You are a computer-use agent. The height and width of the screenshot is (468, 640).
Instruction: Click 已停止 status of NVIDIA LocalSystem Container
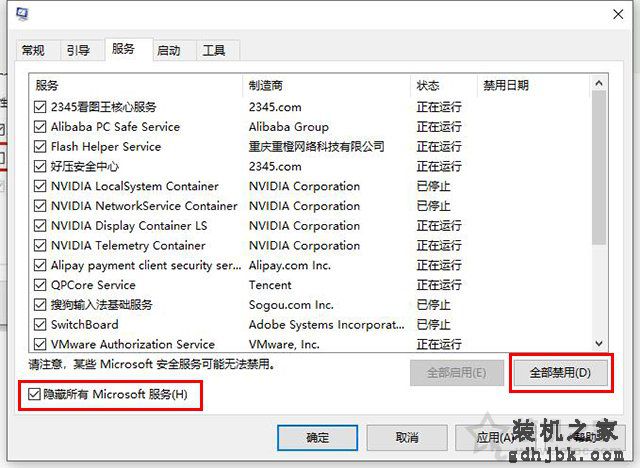click(x=433, y=186)
